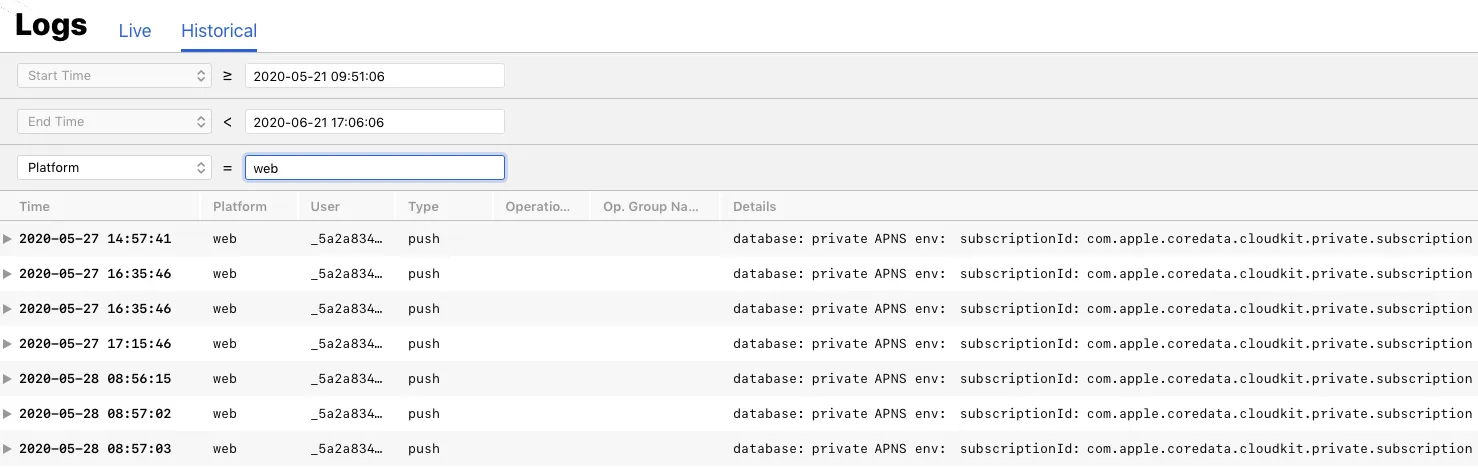
Task: Select the Historical logs tab
Action: 219,31
